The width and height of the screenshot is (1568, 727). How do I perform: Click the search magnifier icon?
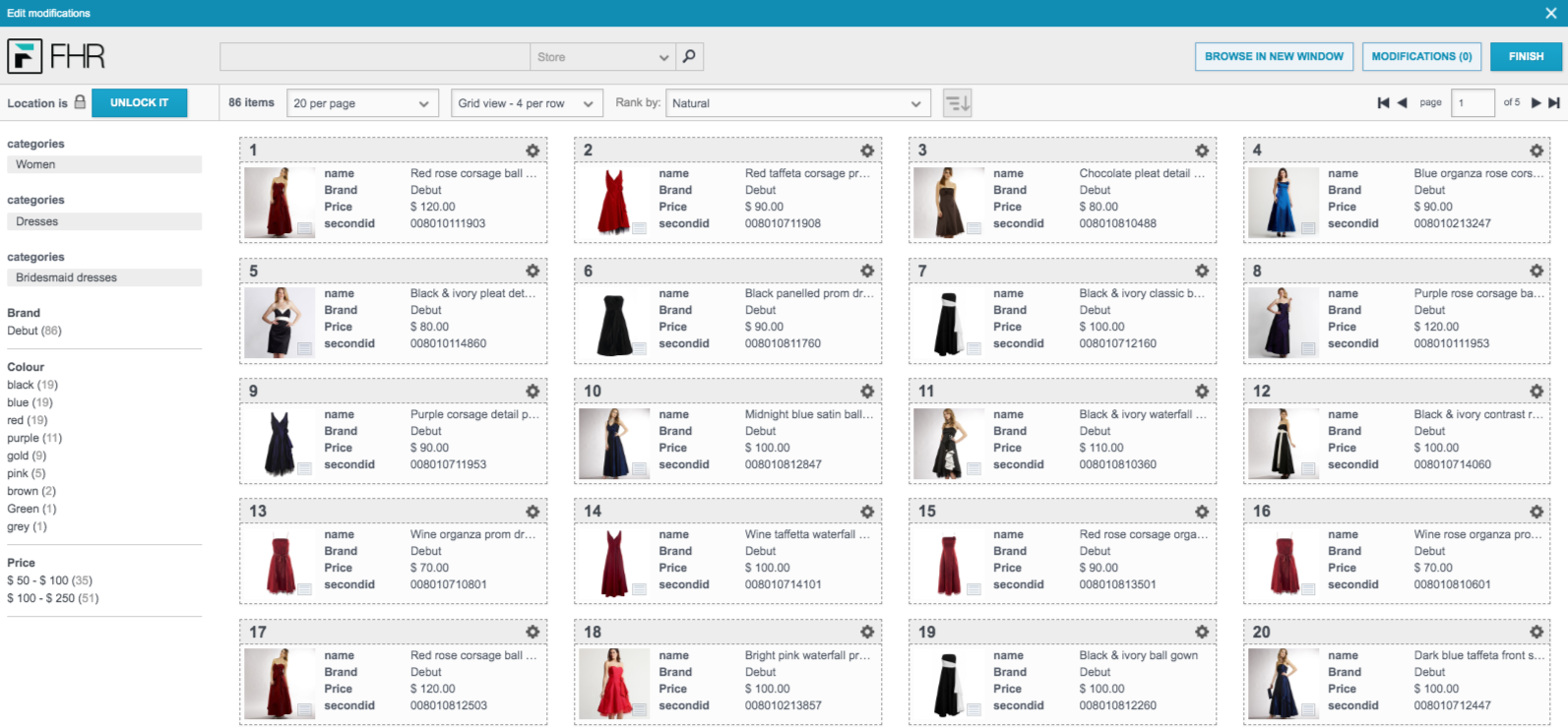[689, 56]
